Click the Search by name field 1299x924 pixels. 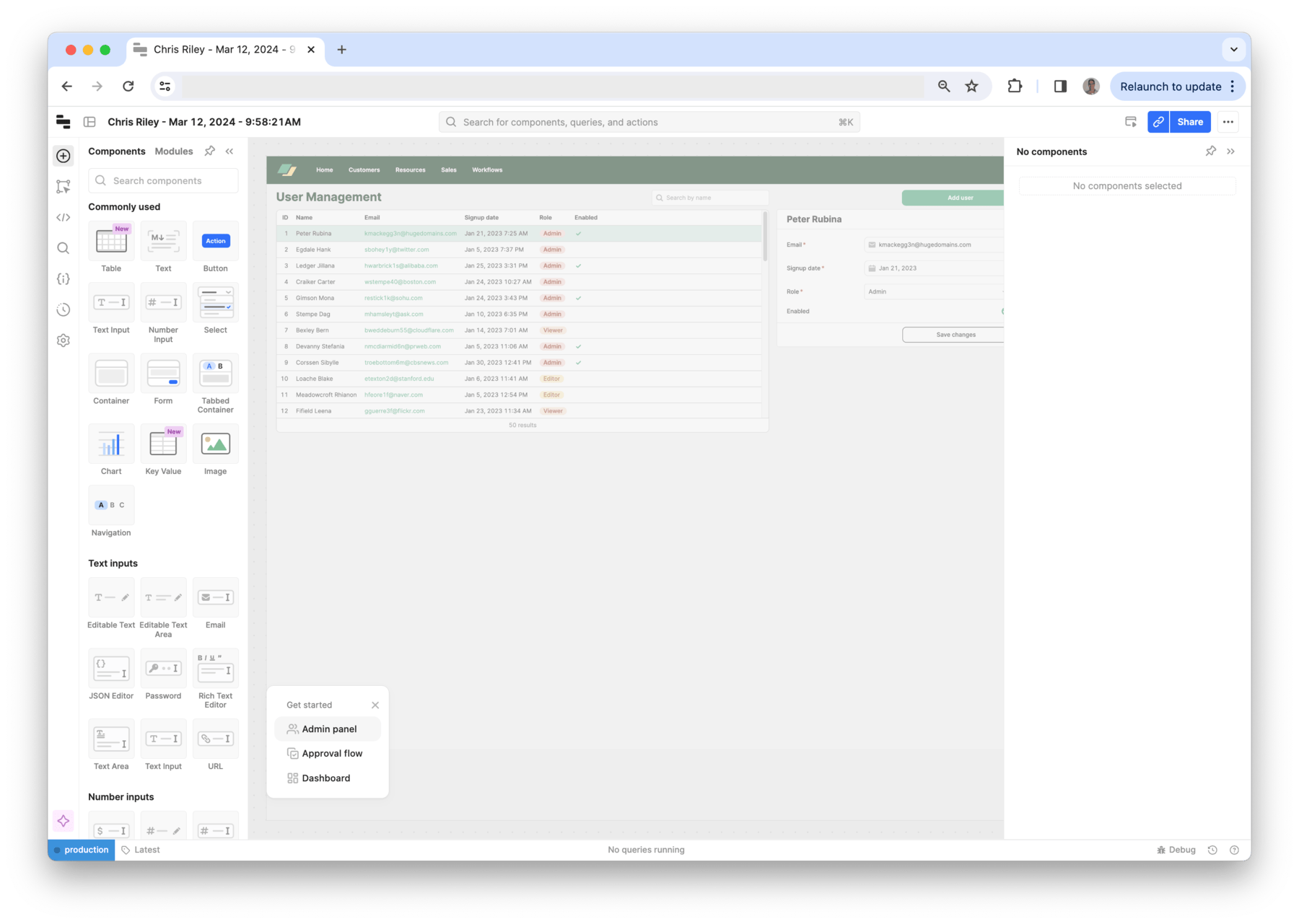[710, 198]
